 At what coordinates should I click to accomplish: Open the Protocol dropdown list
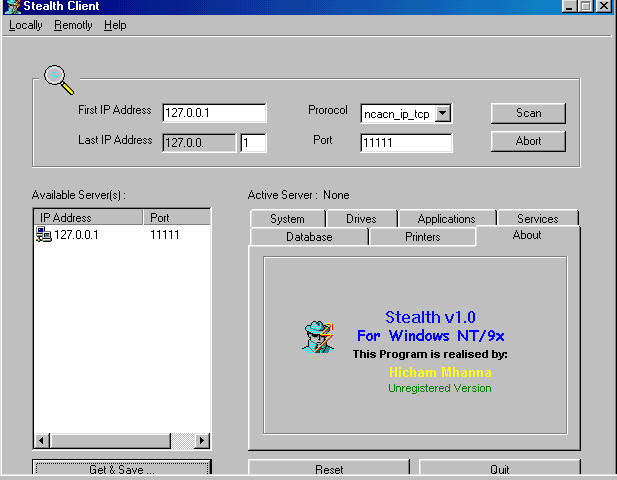443,114
